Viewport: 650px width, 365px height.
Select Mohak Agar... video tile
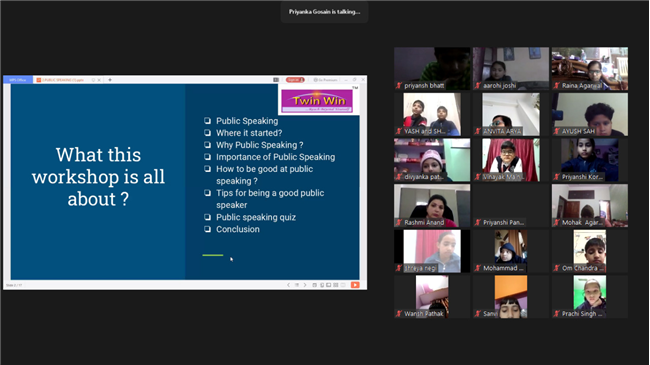click(x=589, y=205)
